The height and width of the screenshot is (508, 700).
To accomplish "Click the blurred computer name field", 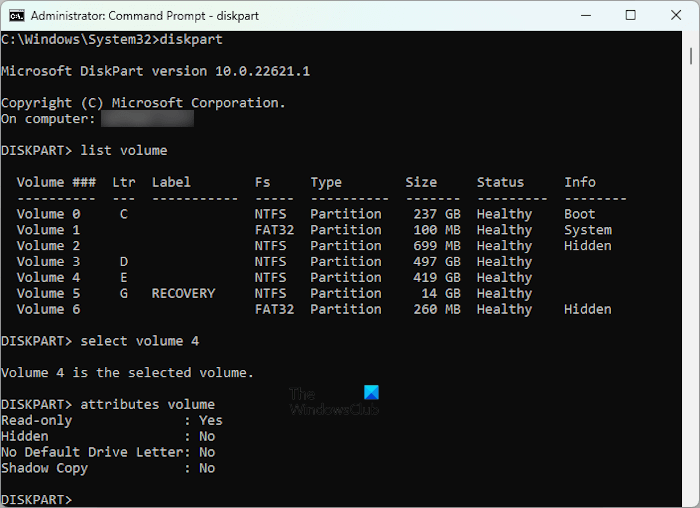I will point(146,118).
